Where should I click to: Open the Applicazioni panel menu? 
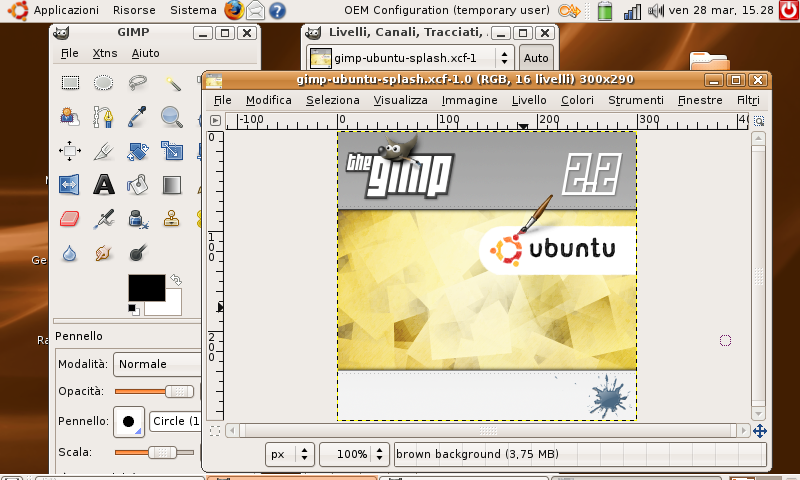(x=66, y=10)
